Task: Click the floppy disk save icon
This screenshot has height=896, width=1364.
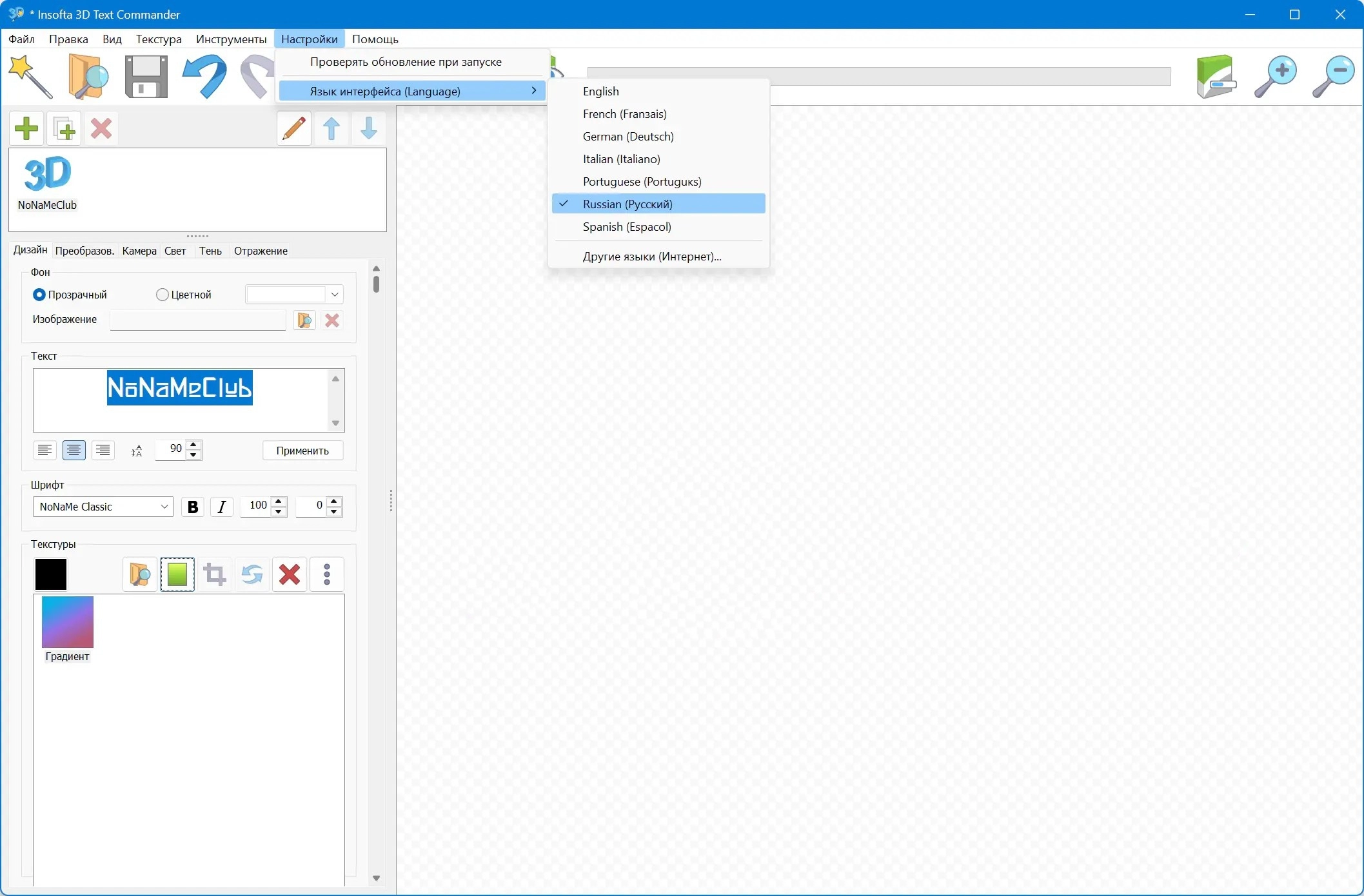Action: point(146,77)
